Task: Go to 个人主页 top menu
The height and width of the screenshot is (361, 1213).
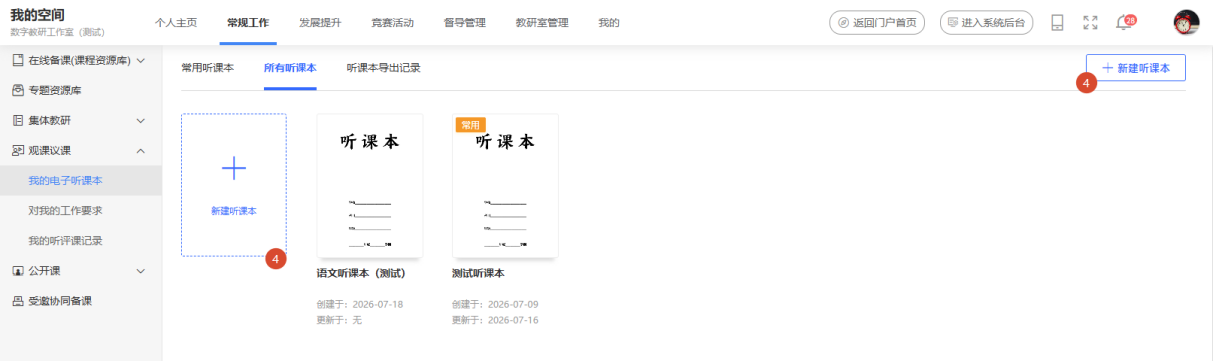Action: pyautogui.click(x=176, y=22)
